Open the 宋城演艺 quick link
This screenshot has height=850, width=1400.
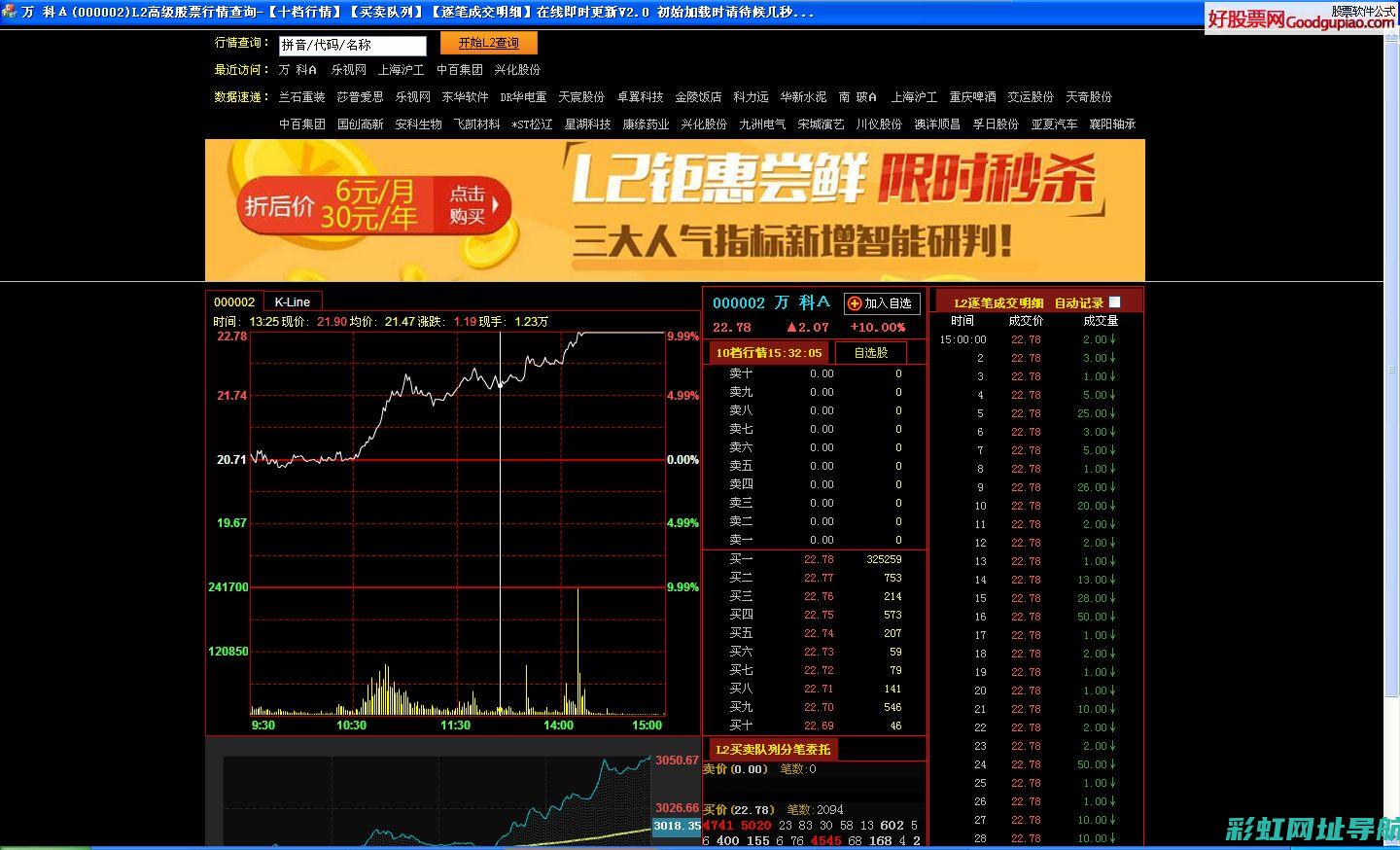[x=821, y=124]
